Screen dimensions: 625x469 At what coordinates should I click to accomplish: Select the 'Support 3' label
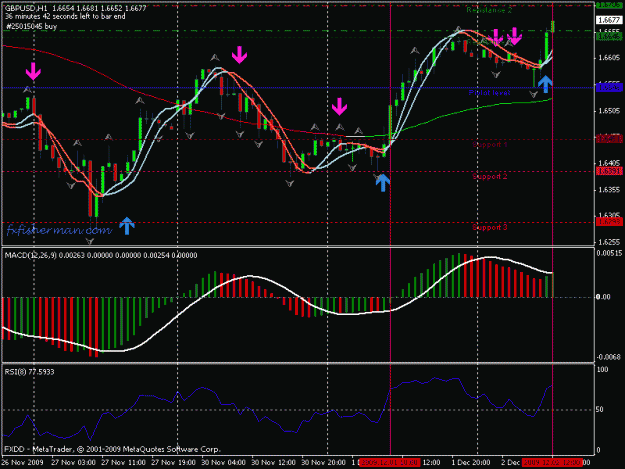(x=489, y=228)
